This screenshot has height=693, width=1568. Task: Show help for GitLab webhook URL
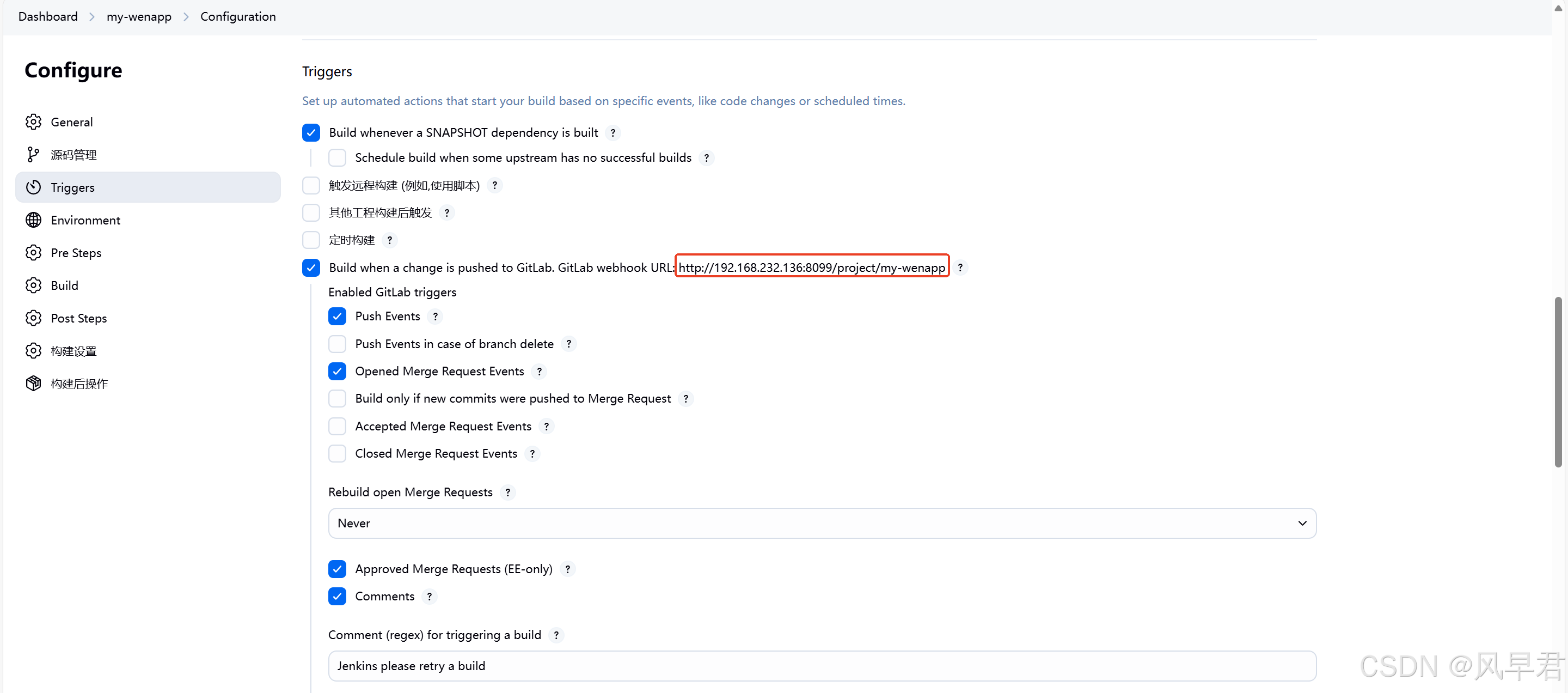pyautogui.click(x=960, y=268)
